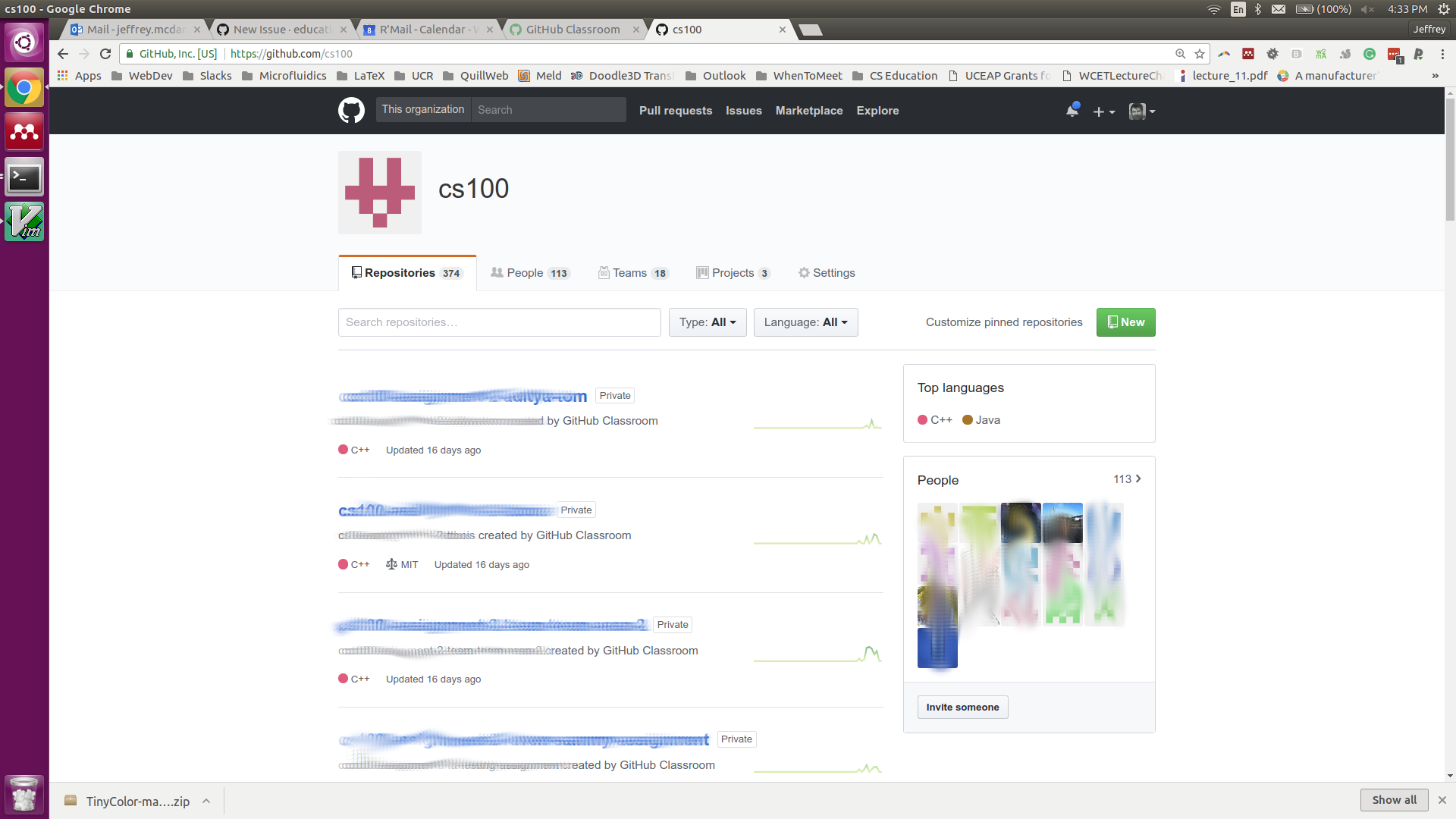This screenshot has height=819, width=1456.
Task: Click the This organization search scope
Action: pyautogui.click(x=423, y=110)
